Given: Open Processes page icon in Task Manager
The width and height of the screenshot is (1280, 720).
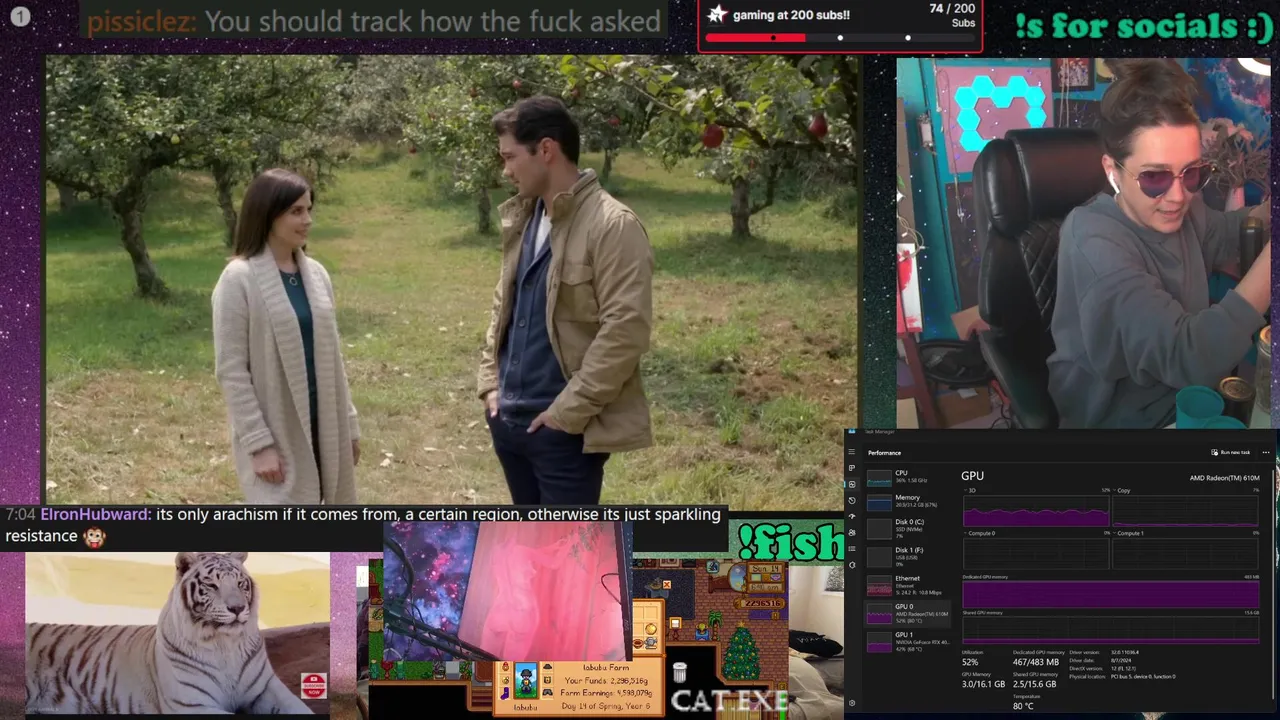Looking at the screenshot, I should (852, 468).
